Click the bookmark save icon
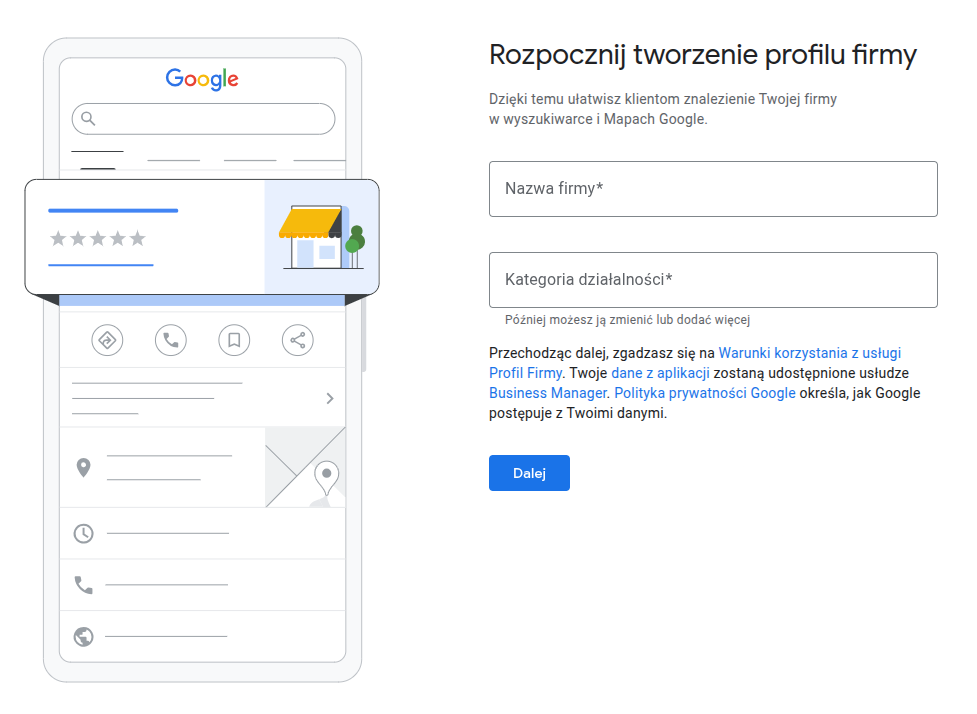Screen dimensions: 977x714 (233, 340)
